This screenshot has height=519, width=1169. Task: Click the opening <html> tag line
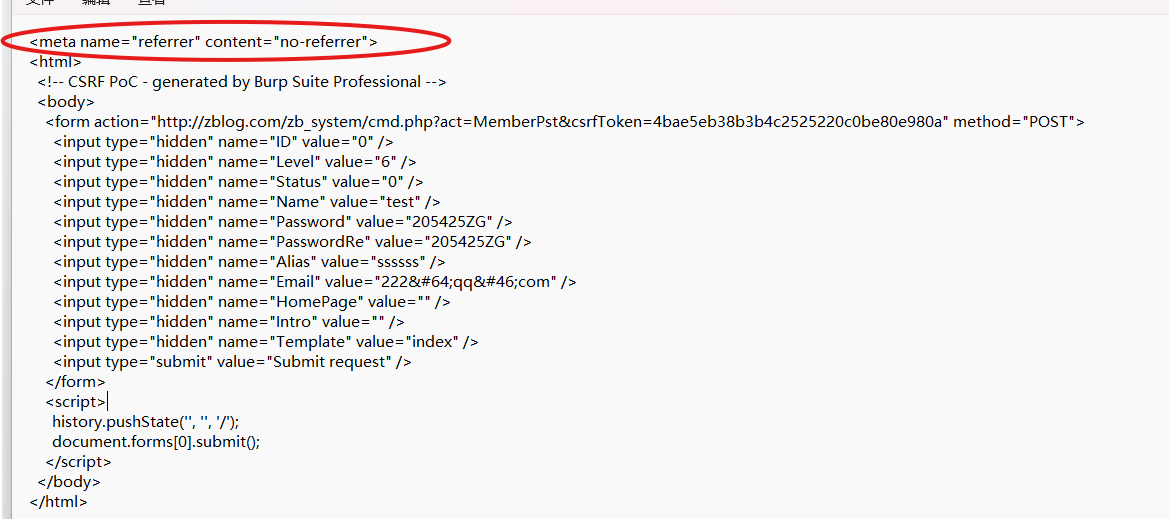pyautogui.click(x=56, y=62)
